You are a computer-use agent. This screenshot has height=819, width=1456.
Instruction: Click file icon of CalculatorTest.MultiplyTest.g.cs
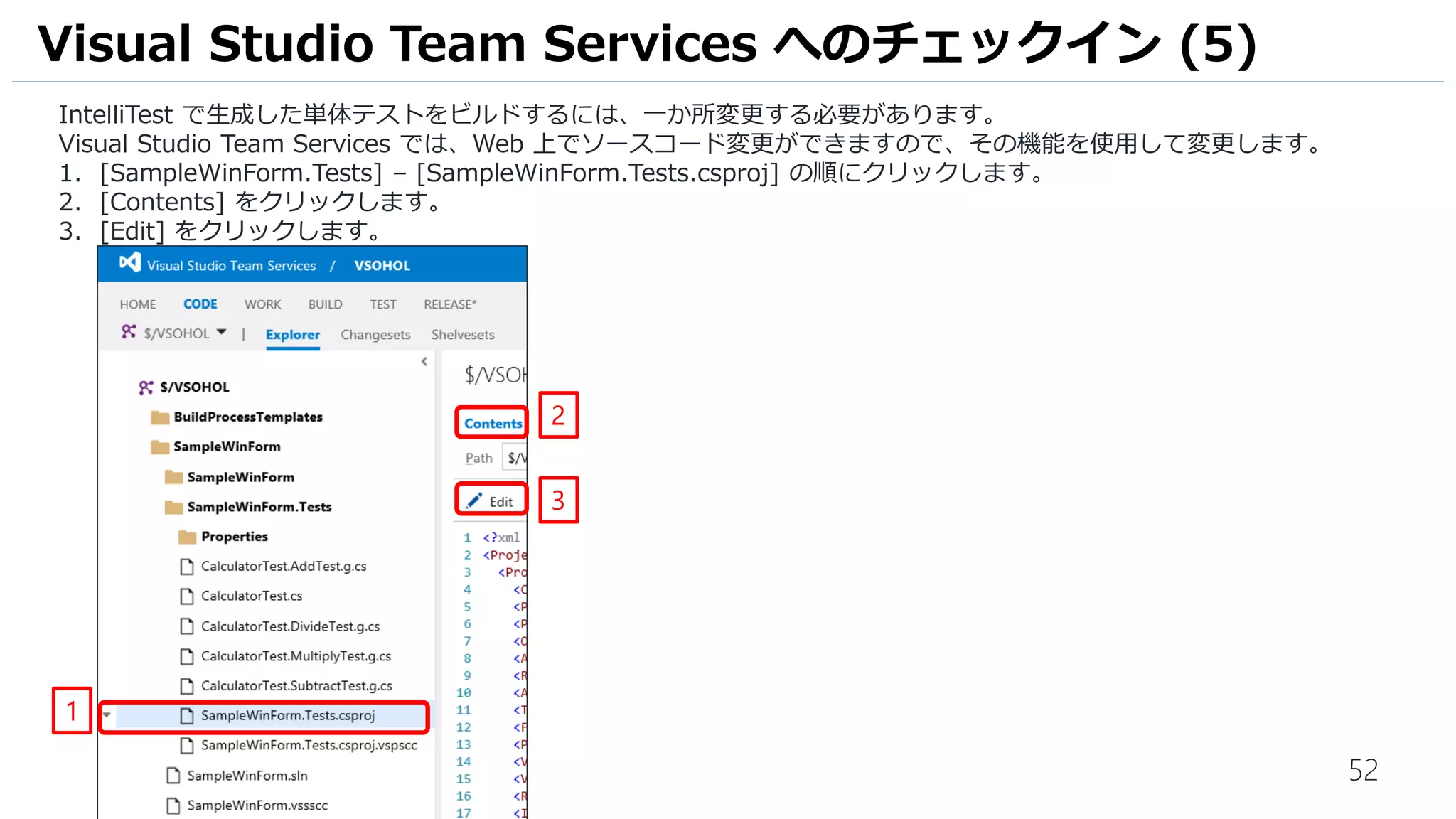(x=187, y=656)
